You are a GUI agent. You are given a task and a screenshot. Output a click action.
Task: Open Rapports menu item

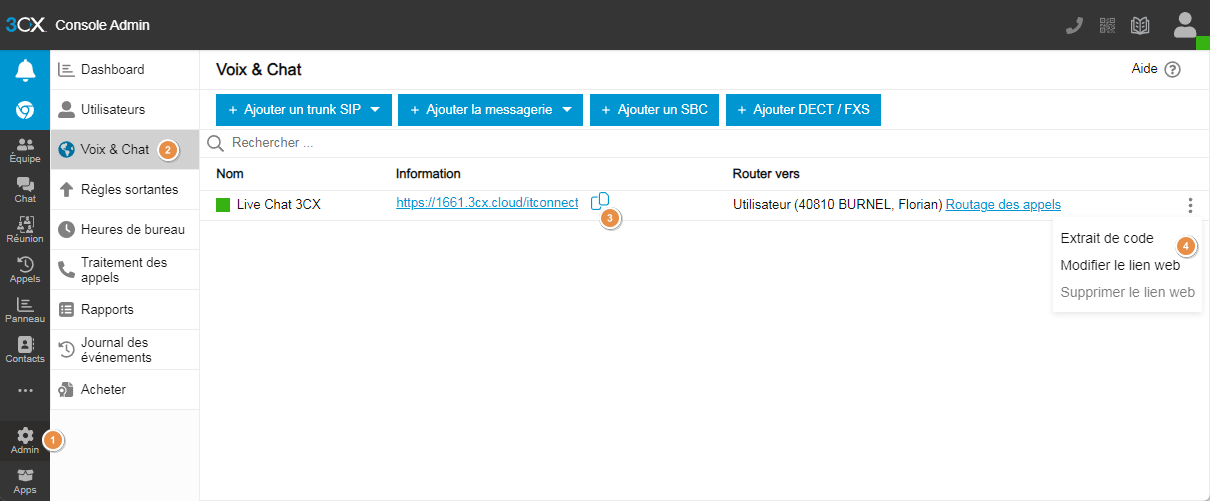125,309
